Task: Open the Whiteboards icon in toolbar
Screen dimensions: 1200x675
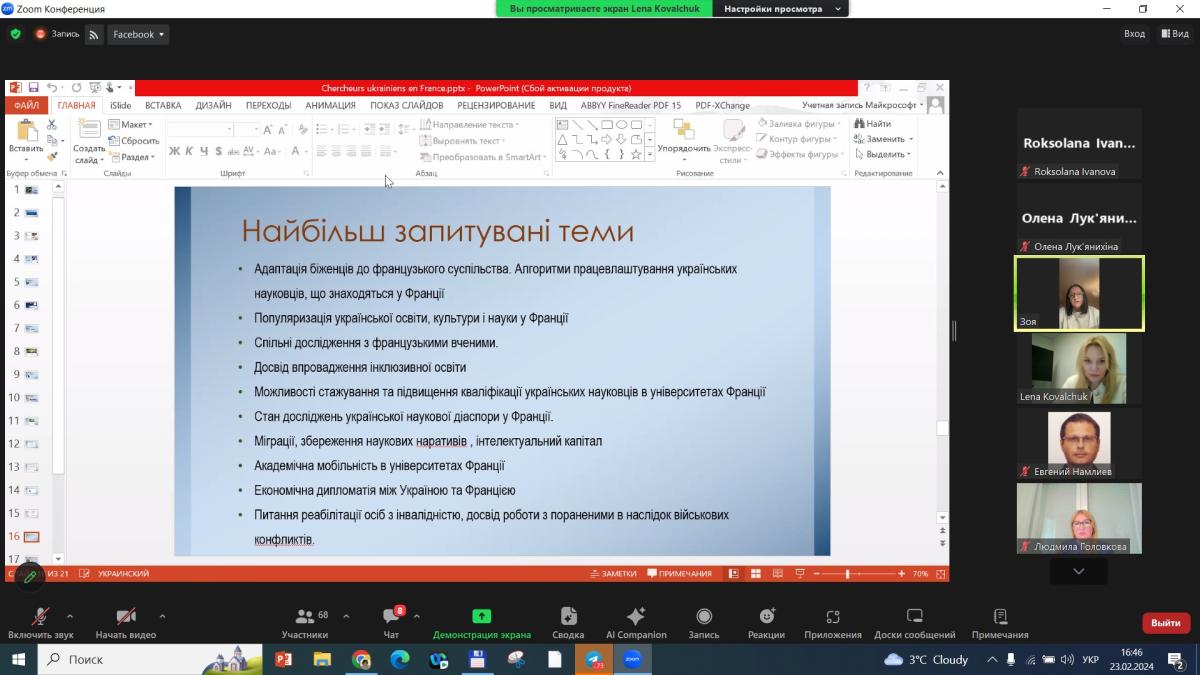Action: [x=914, y=618]
